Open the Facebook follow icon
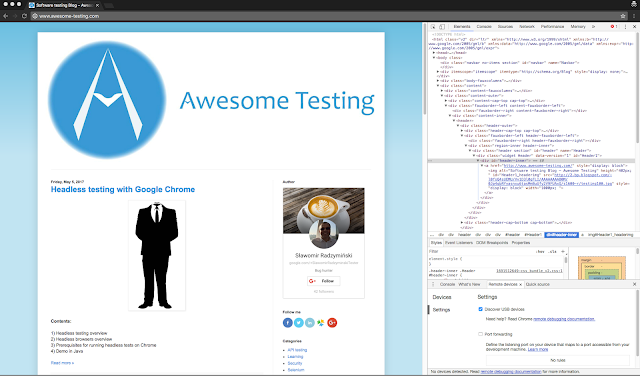640x376 pixels. (288, 323)
